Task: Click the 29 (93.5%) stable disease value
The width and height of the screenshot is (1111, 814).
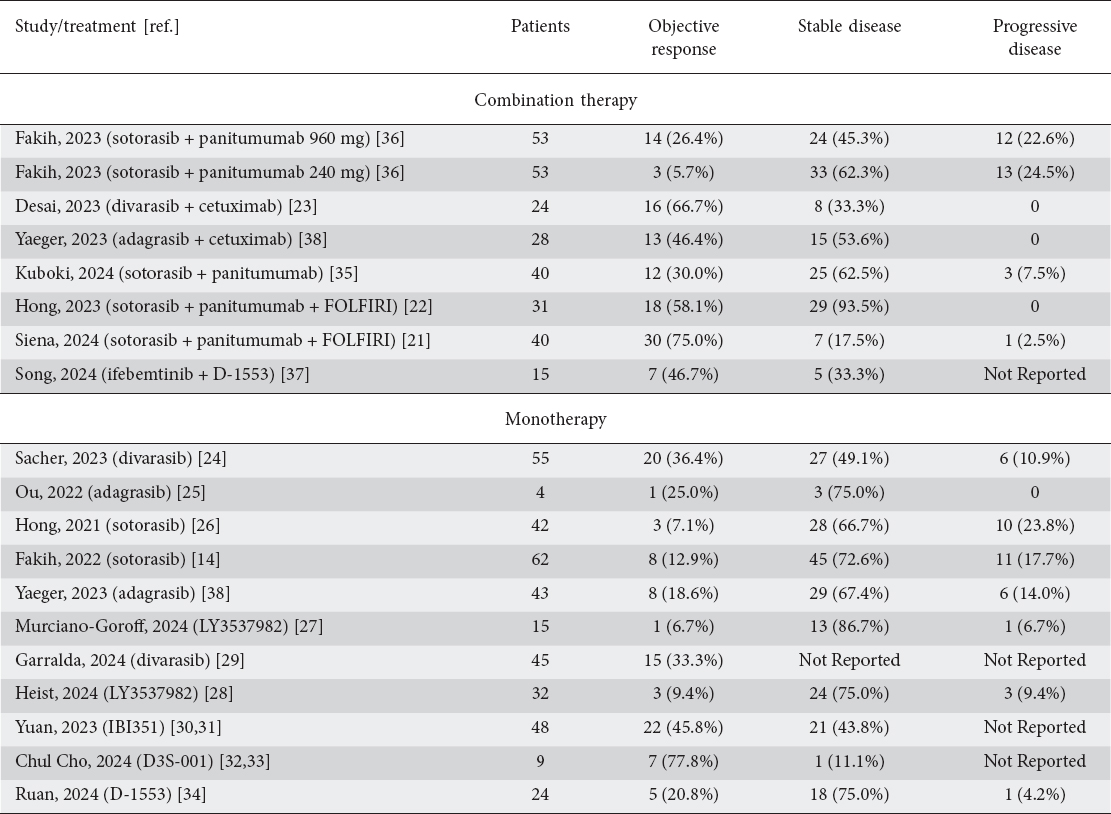Action: (x=849, y=307)
